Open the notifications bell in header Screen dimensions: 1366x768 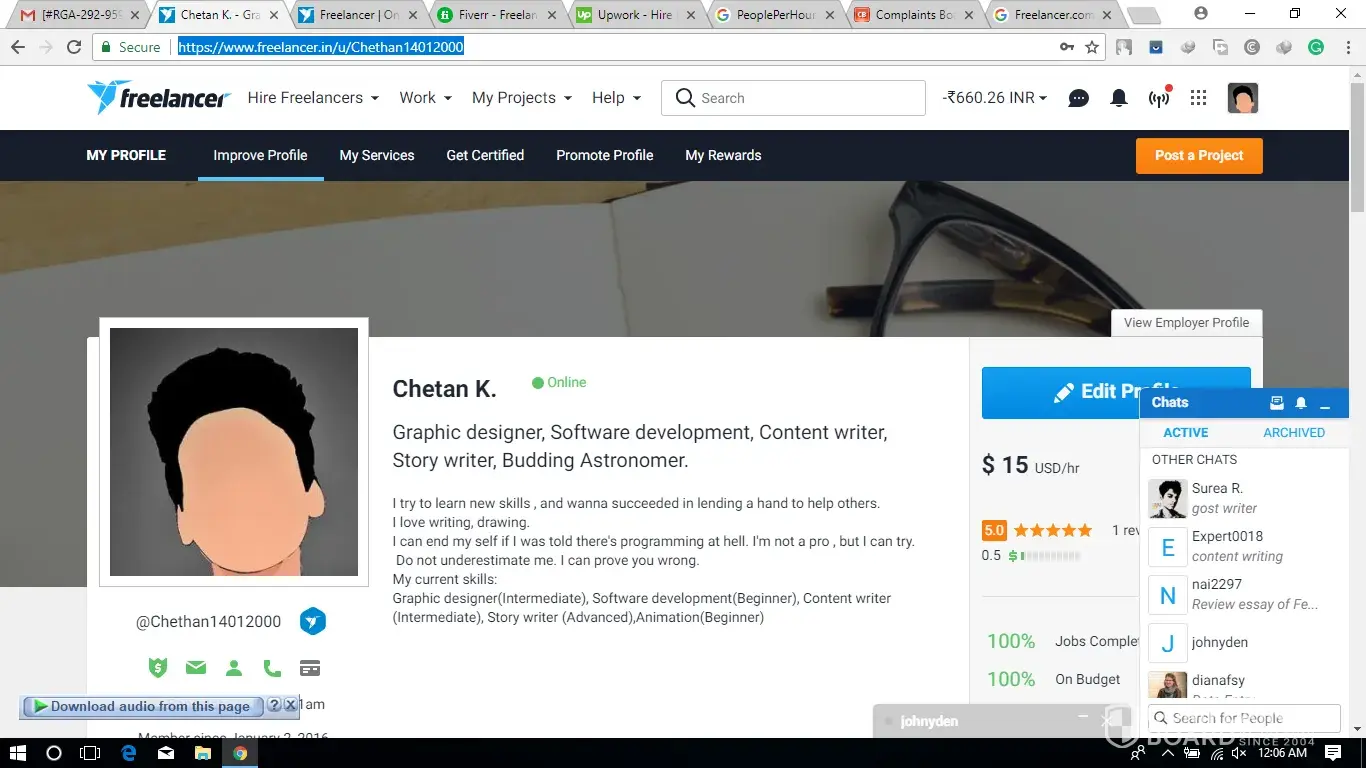pyautogui.click(x=1119, y=98)
